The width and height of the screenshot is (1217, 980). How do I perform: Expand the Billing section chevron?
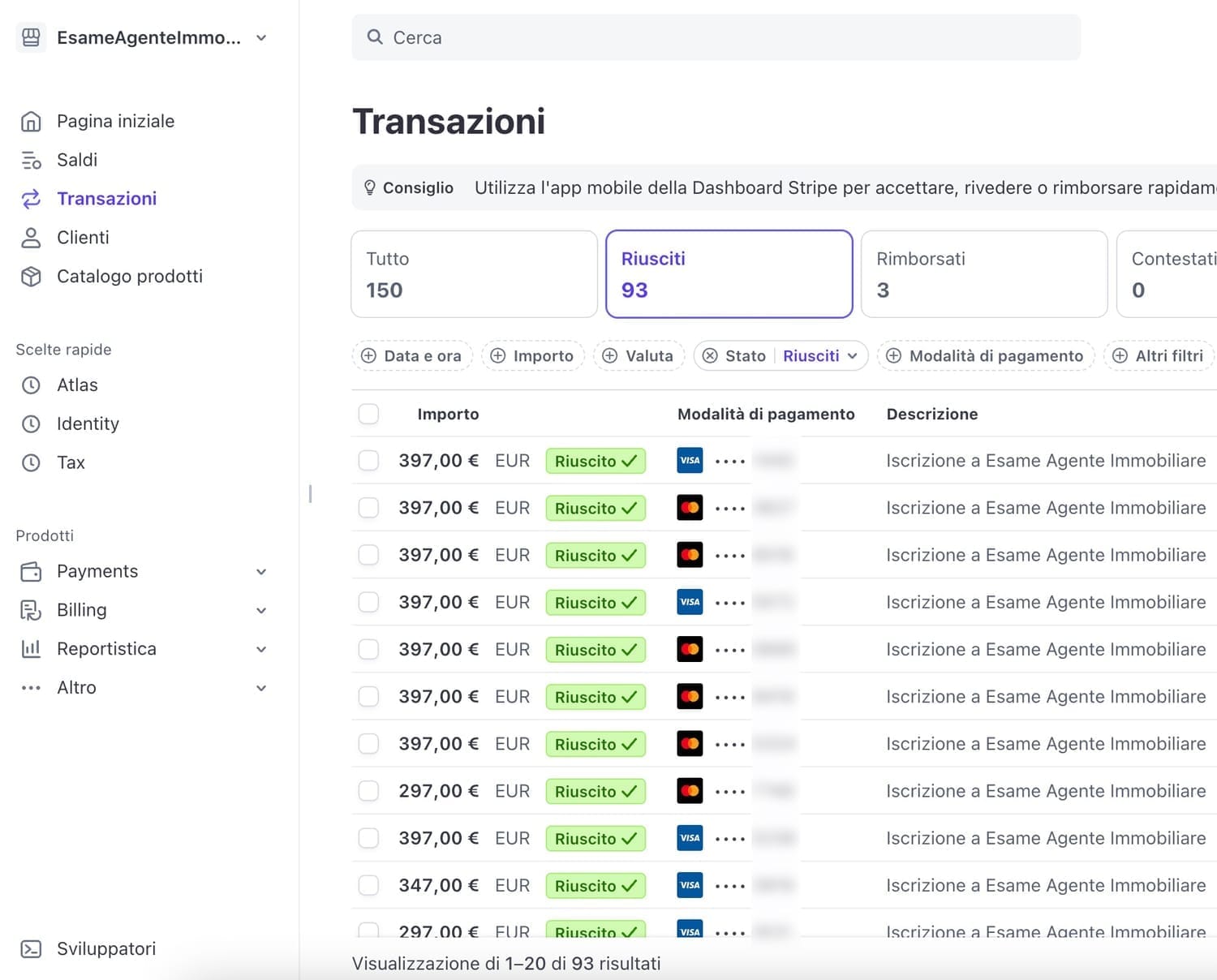[261, 611]
